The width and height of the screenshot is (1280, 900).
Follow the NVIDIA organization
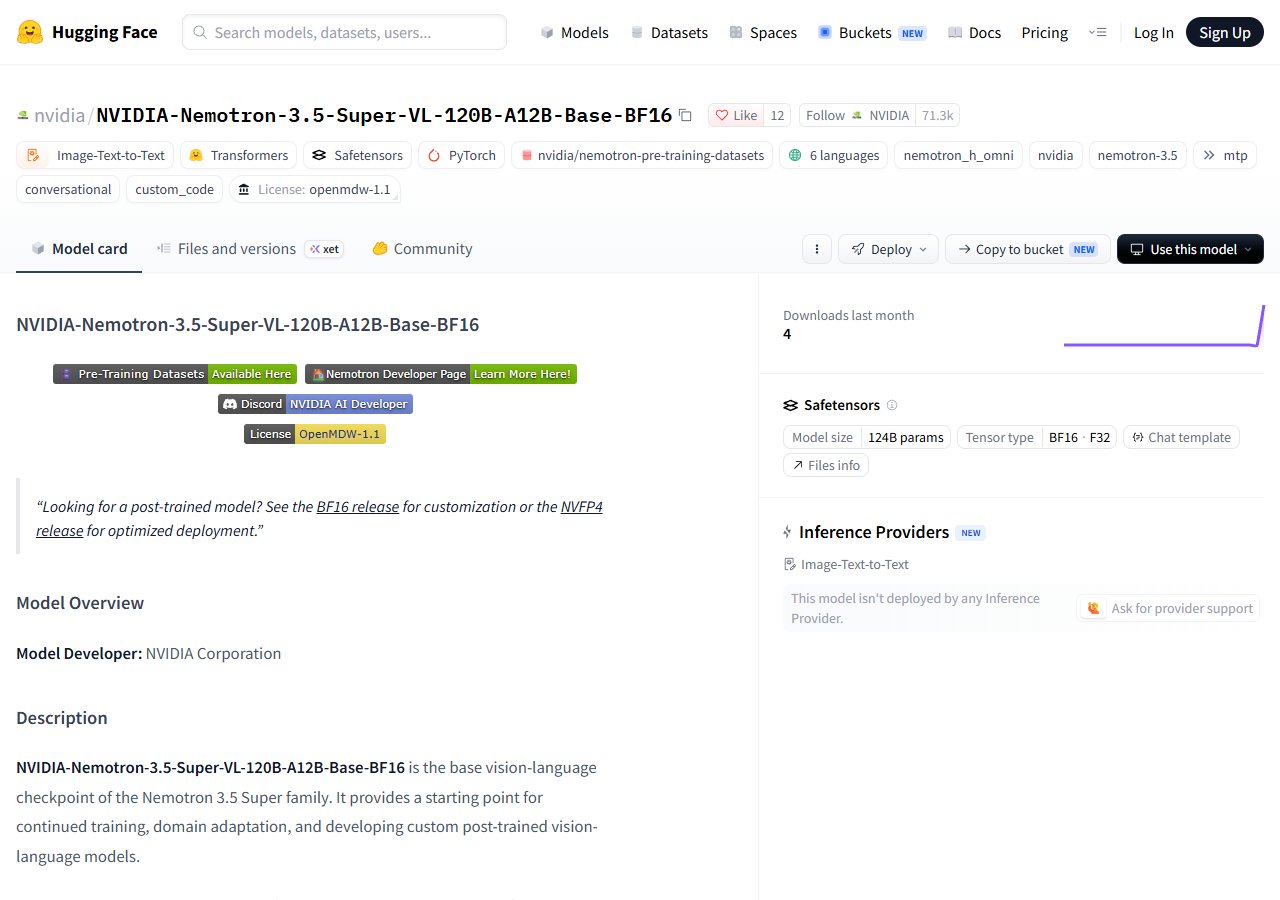[x=857, y=115]
